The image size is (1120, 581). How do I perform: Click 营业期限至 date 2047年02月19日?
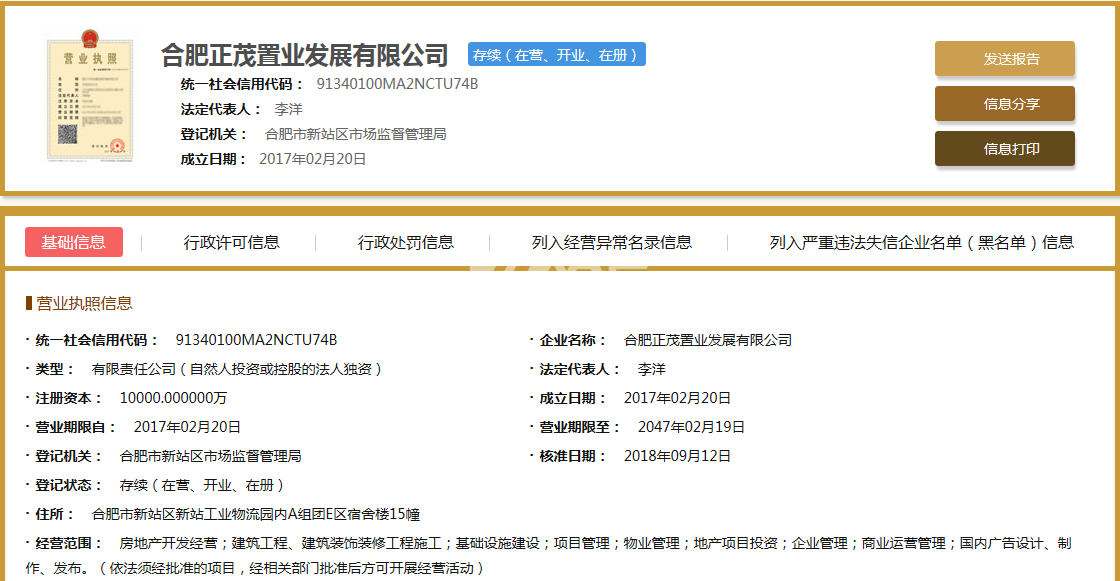691,427
